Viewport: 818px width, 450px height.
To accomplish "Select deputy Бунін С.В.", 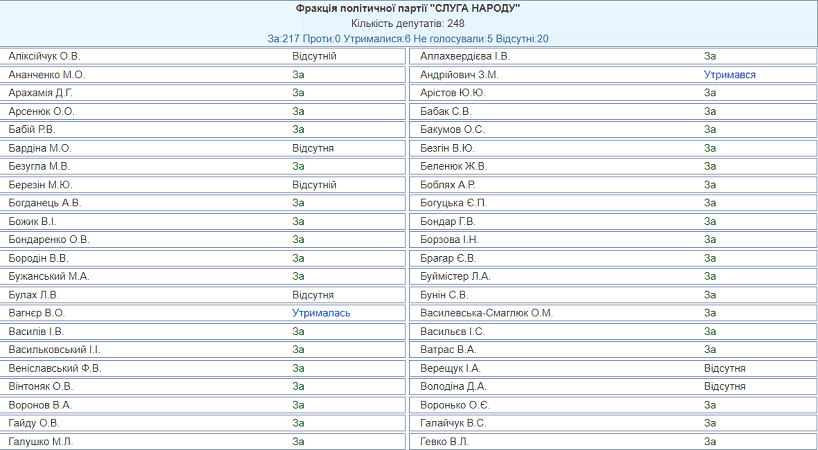I will tap(444, 295).
